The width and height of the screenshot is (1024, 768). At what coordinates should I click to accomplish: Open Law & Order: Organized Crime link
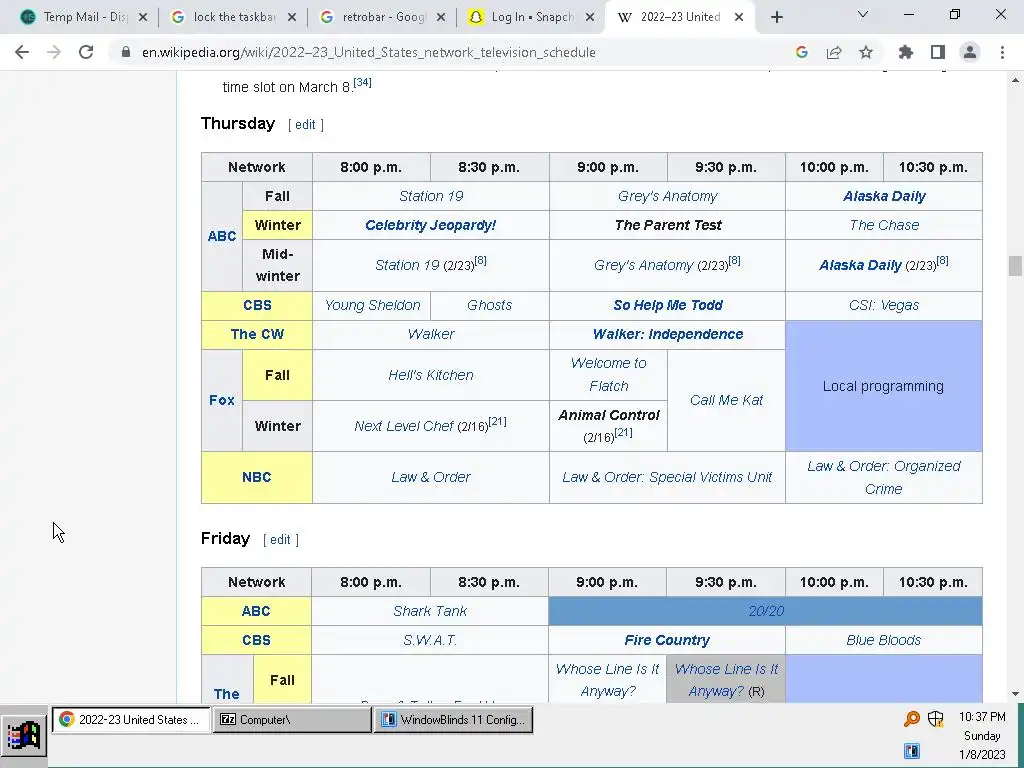point(884,477)
